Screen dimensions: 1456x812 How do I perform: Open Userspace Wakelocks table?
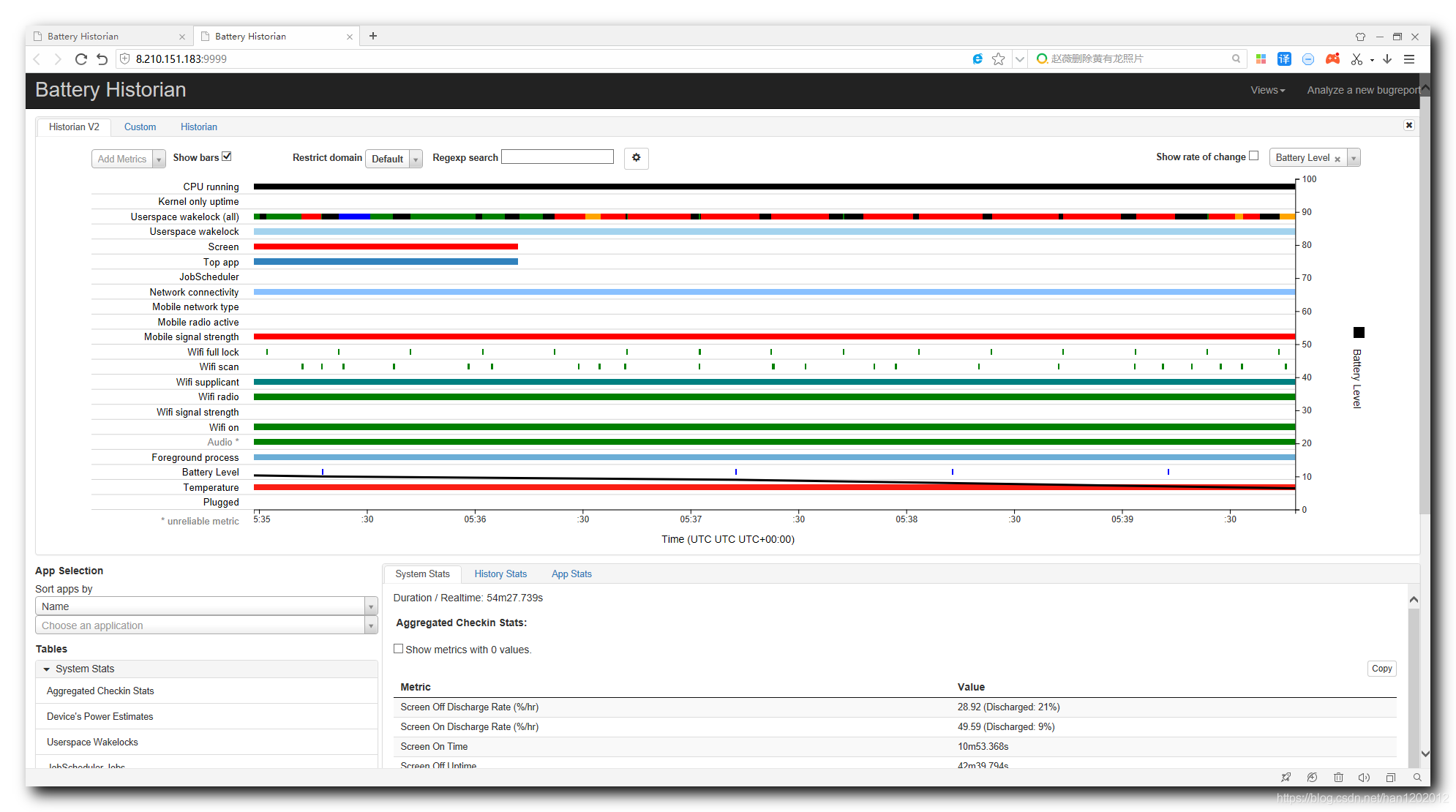206,742
